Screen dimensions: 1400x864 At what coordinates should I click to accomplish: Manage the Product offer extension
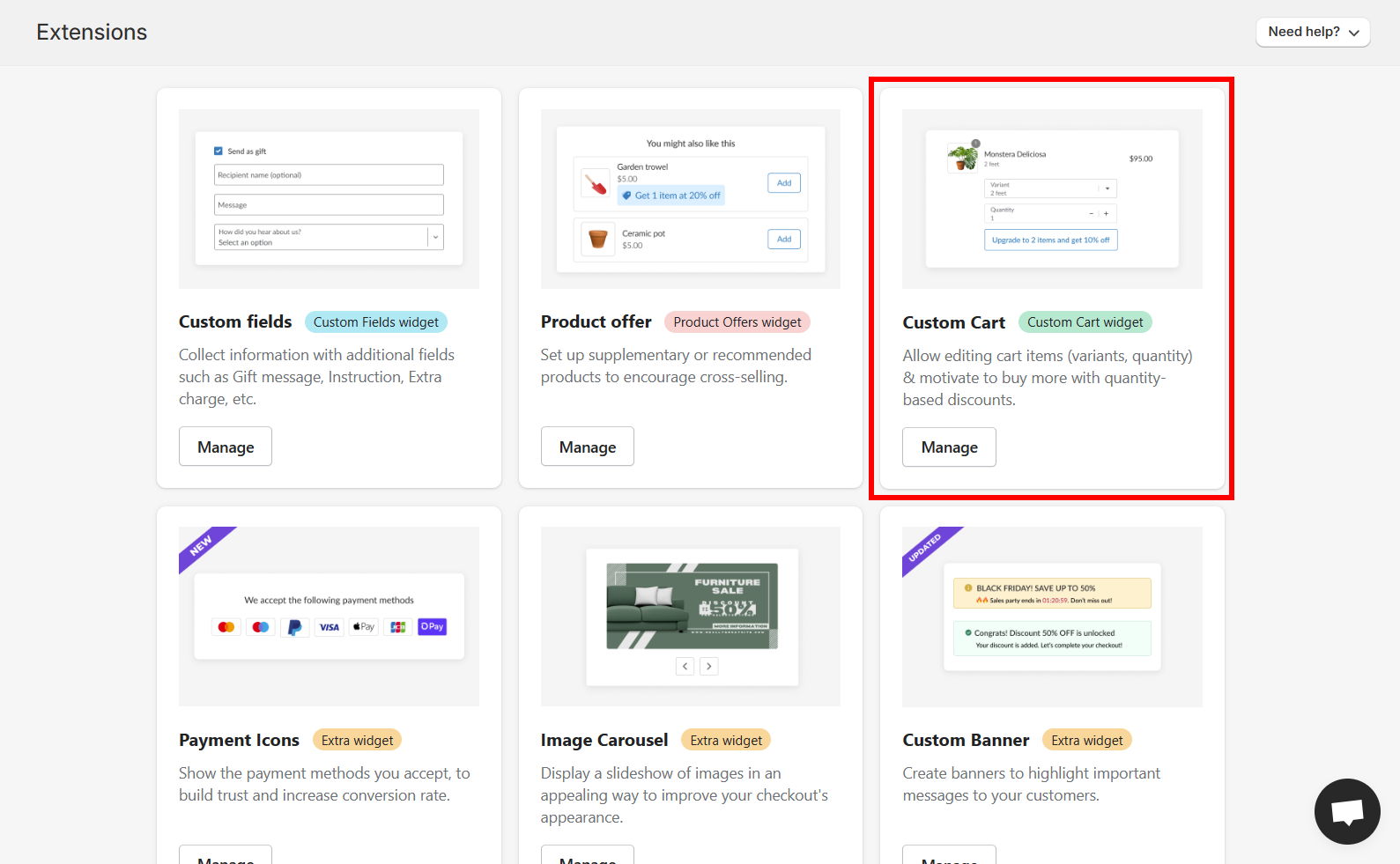(588, 447)
